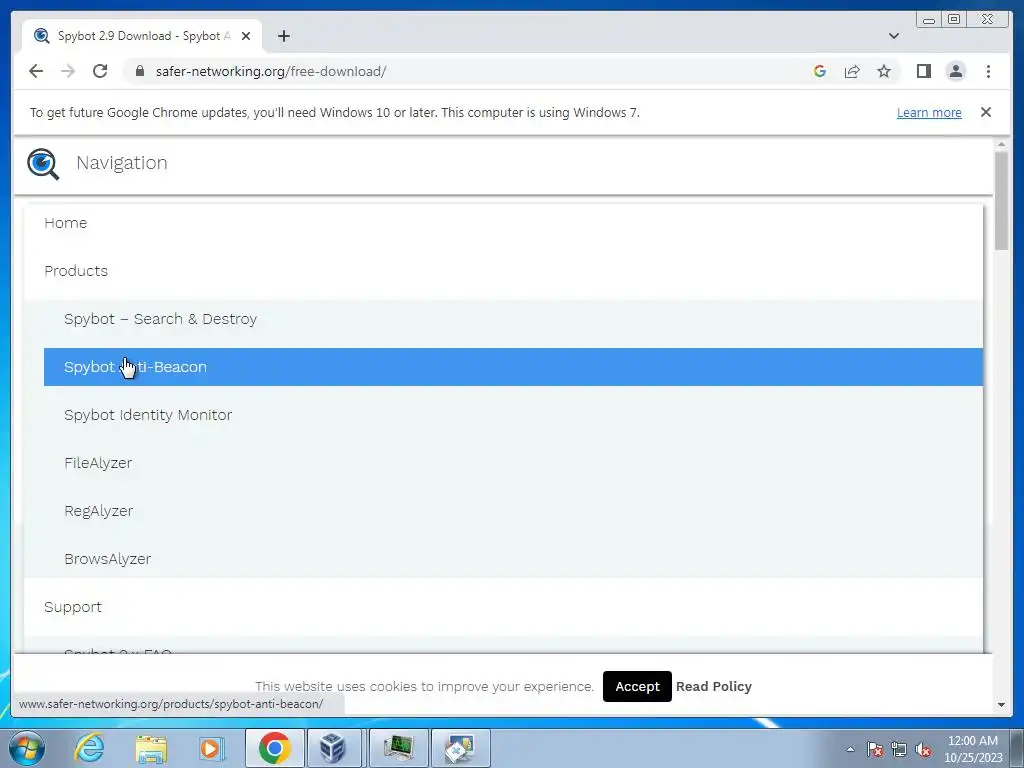Open the Support menu entry
The image size is (1024, 768).
(x=72, y=607)
